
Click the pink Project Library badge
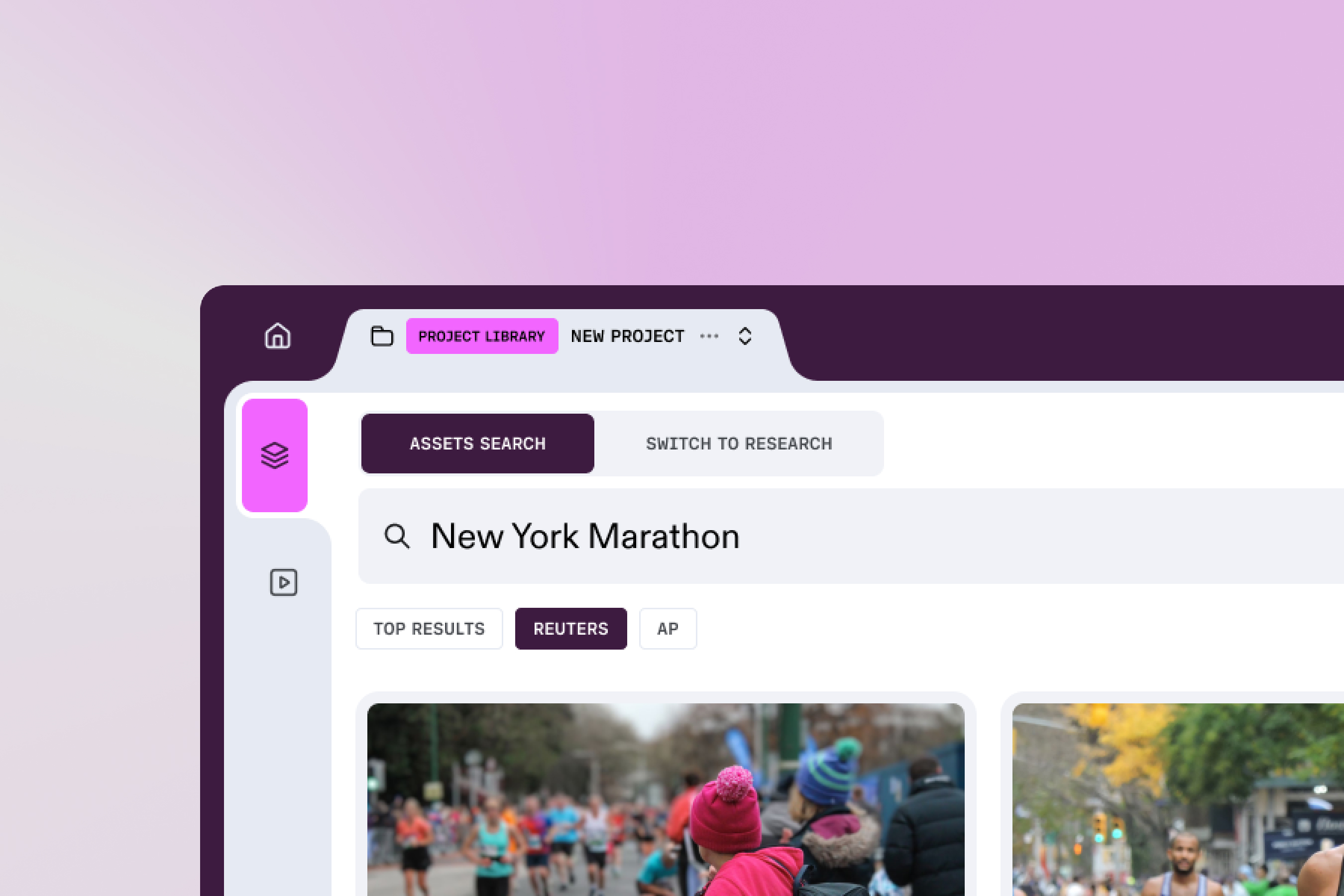coord(482,336)
